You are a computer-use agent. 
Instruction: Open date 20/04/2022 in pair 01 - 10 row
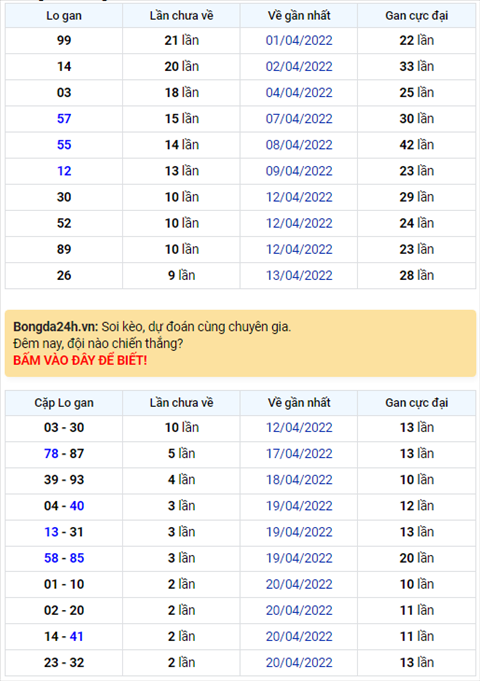[x=299, y=584]
